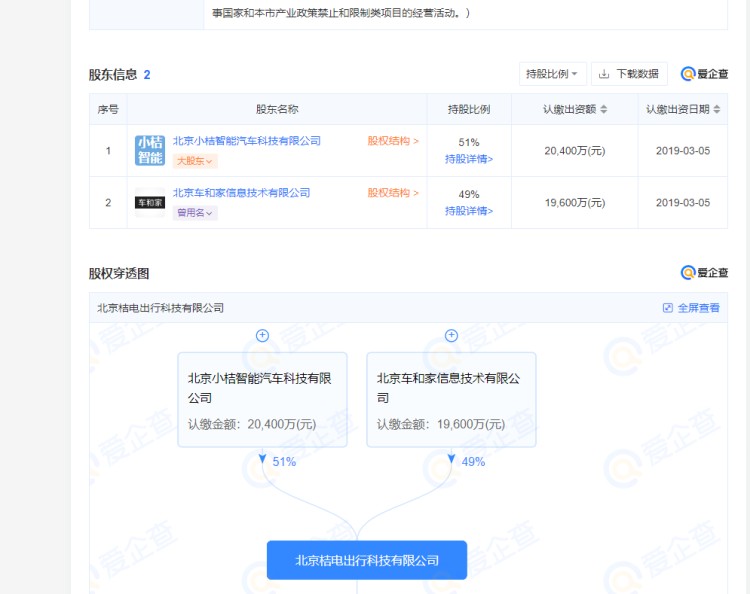Image resolution: width=750 pixels, height=594 pixels.
Task: Click the 持股比例 column header in table
Action: [x=469, y=109]
